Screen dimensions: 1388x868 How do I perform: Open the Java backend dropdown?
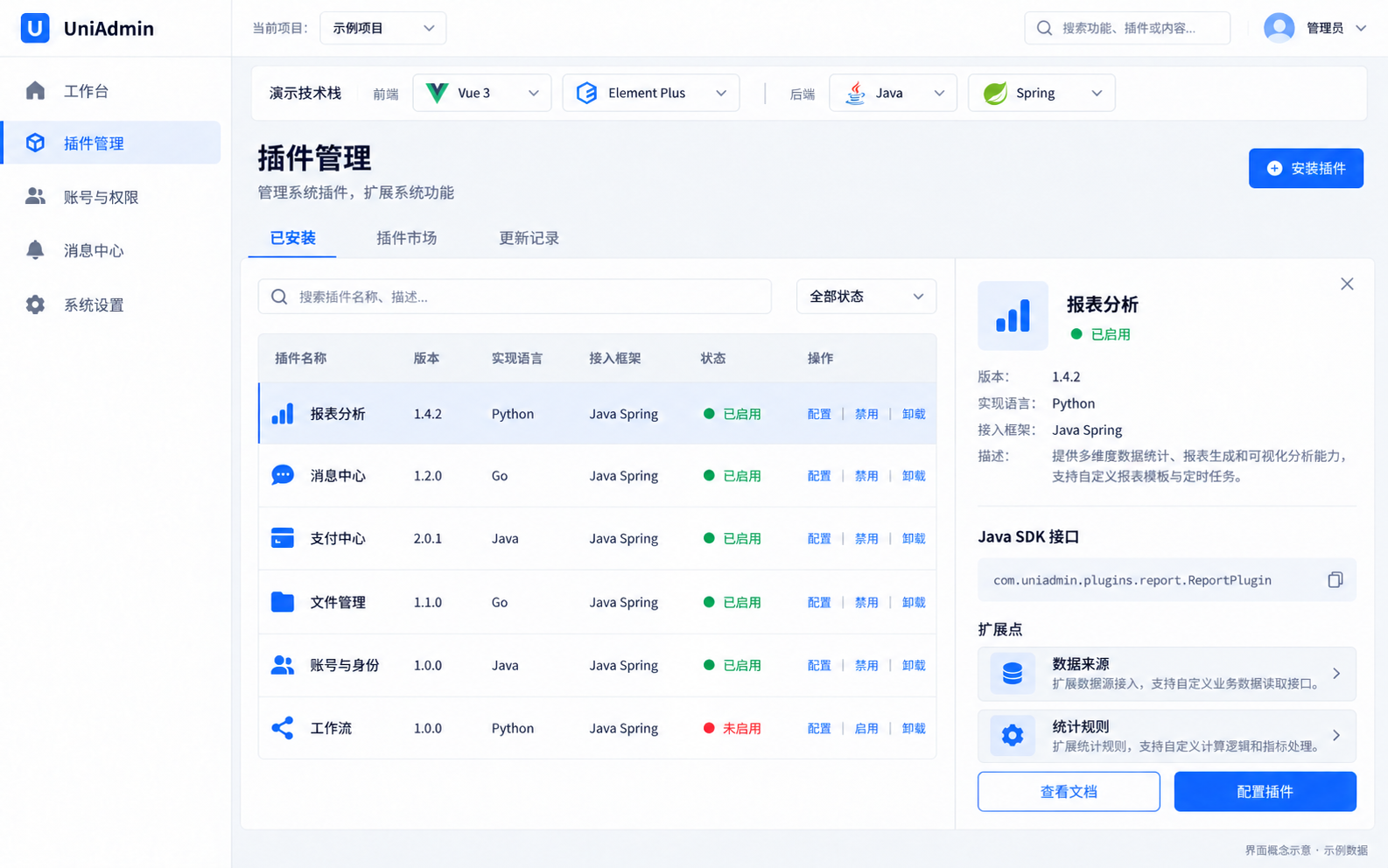pos(893,93)
